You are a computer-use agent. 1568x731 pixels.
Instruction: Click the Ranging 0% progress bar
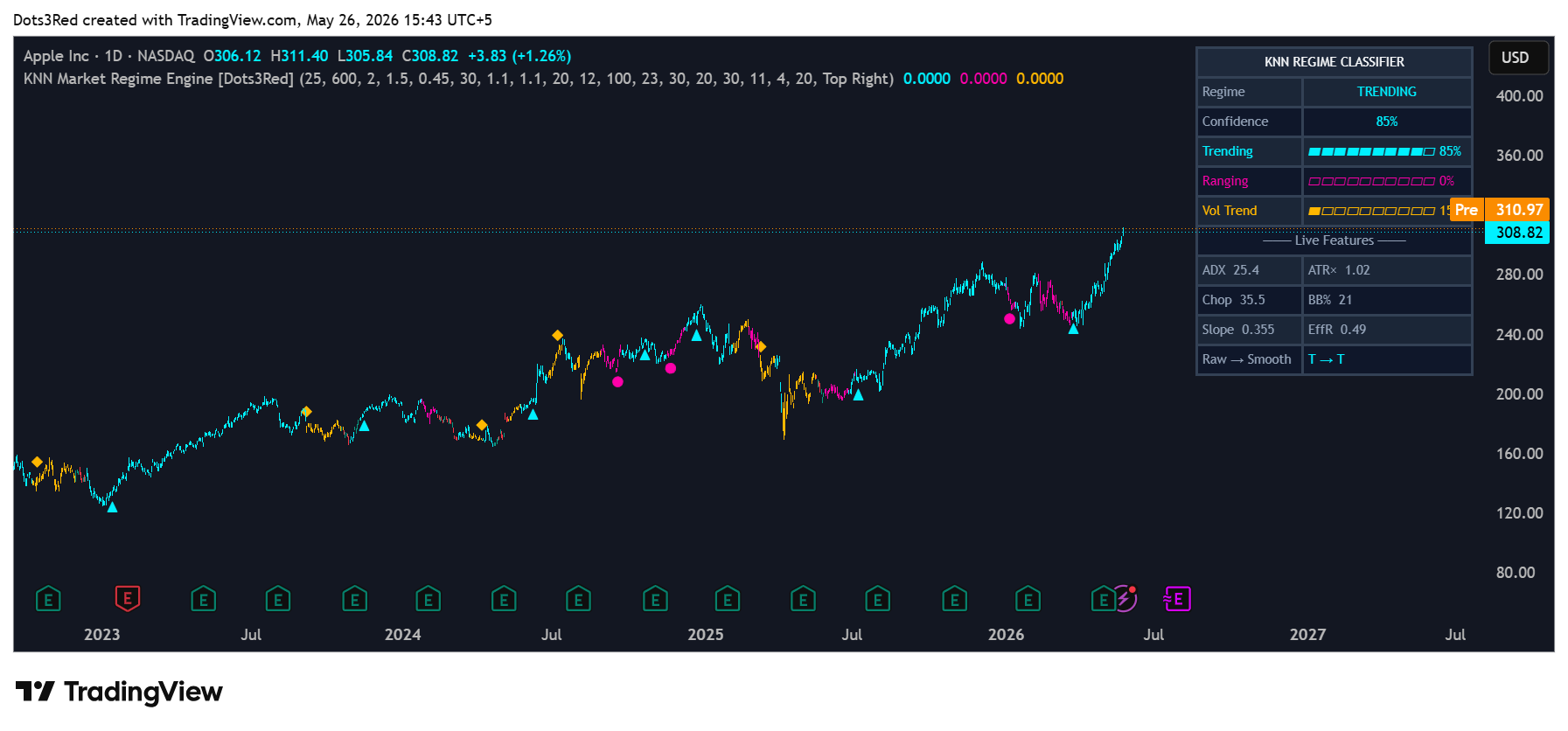coord(1370,181)
